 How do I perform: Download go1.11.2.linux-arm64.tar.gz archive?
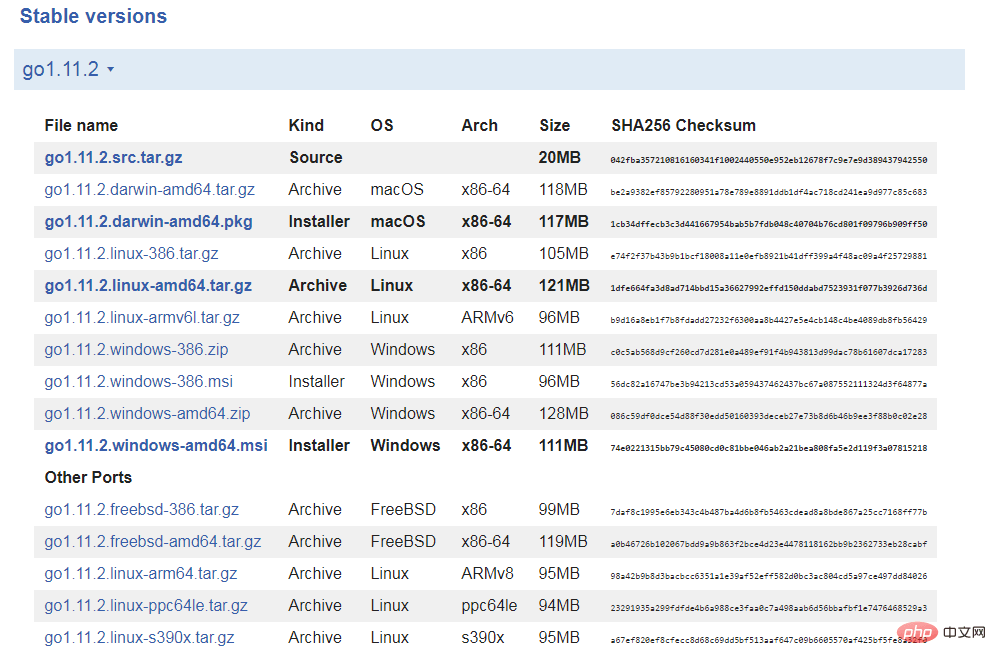140,574
